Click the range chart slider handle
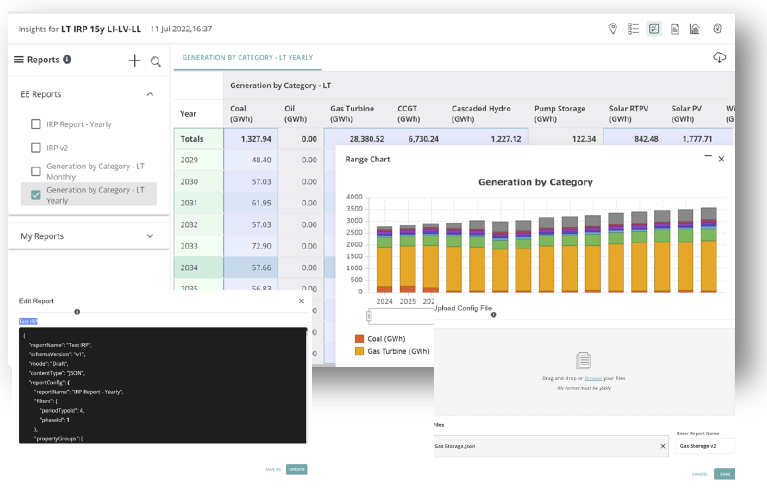Image resolution: width=767 pixels, height=502 pixels. tap(369, 317)
